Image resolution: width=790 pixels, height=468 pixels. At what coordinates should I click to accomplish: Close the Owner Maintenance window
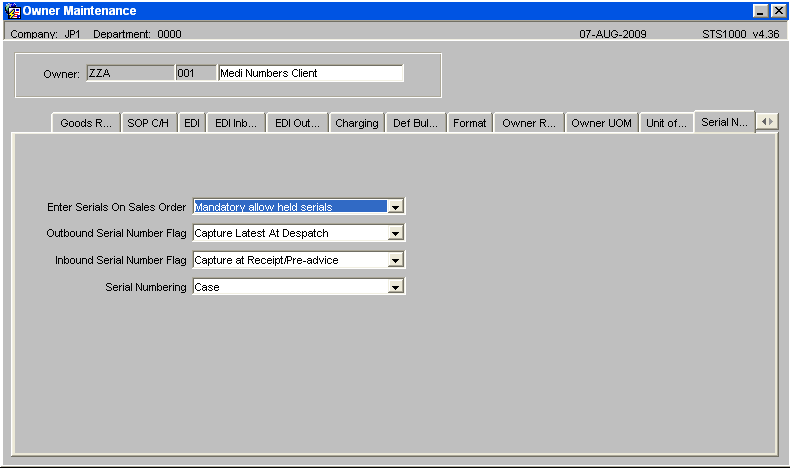pyautogui.click(x=778, y=11)
